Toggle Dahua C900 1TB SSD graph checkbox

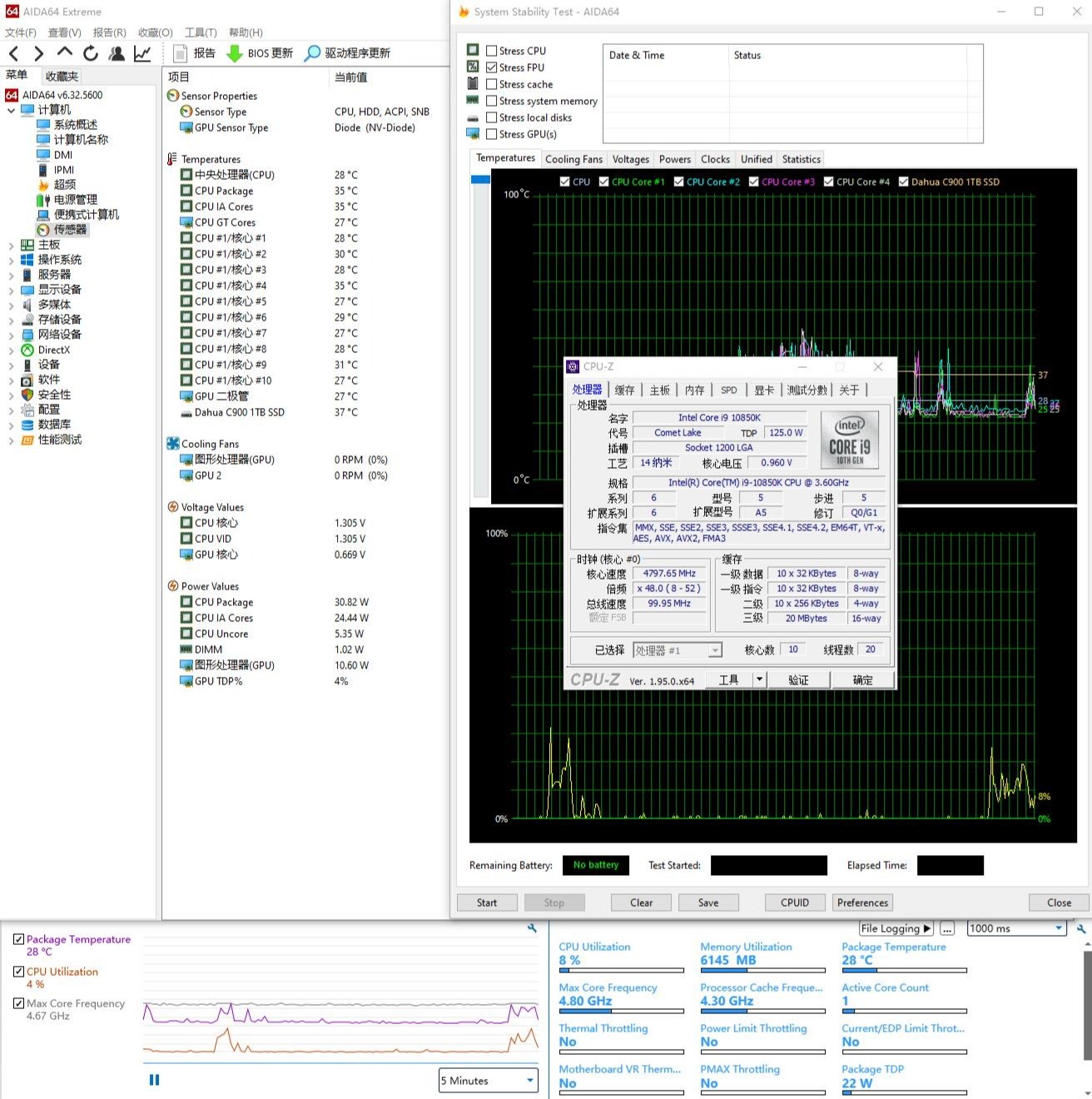[903, 182]
